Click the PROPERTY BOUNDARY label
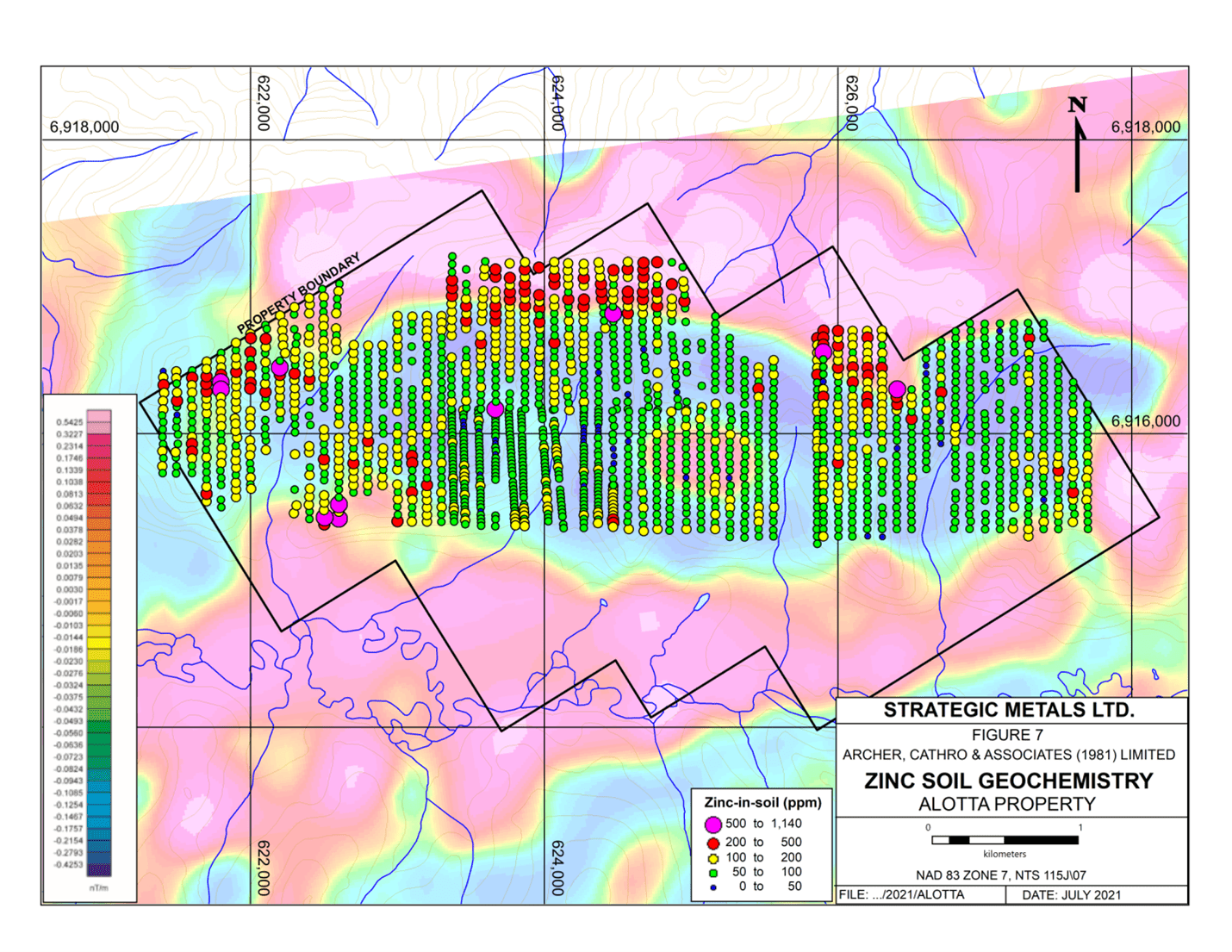 [x=298, y=294]
